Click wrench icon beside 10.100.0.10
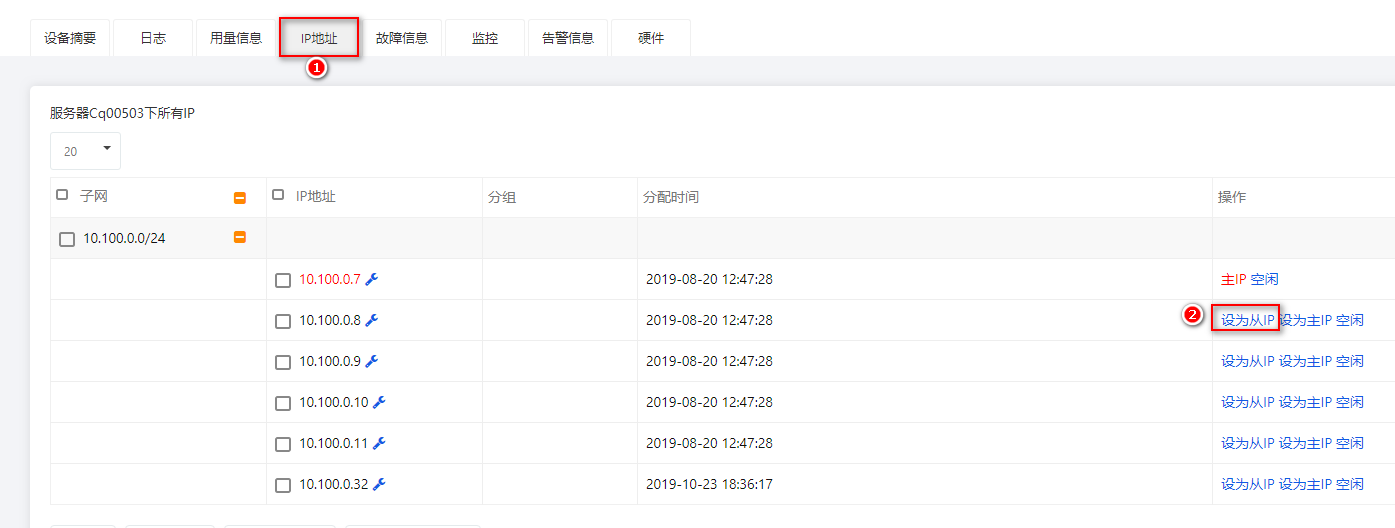The width and height of the screenshot is (1395, 528). (379, 402)
